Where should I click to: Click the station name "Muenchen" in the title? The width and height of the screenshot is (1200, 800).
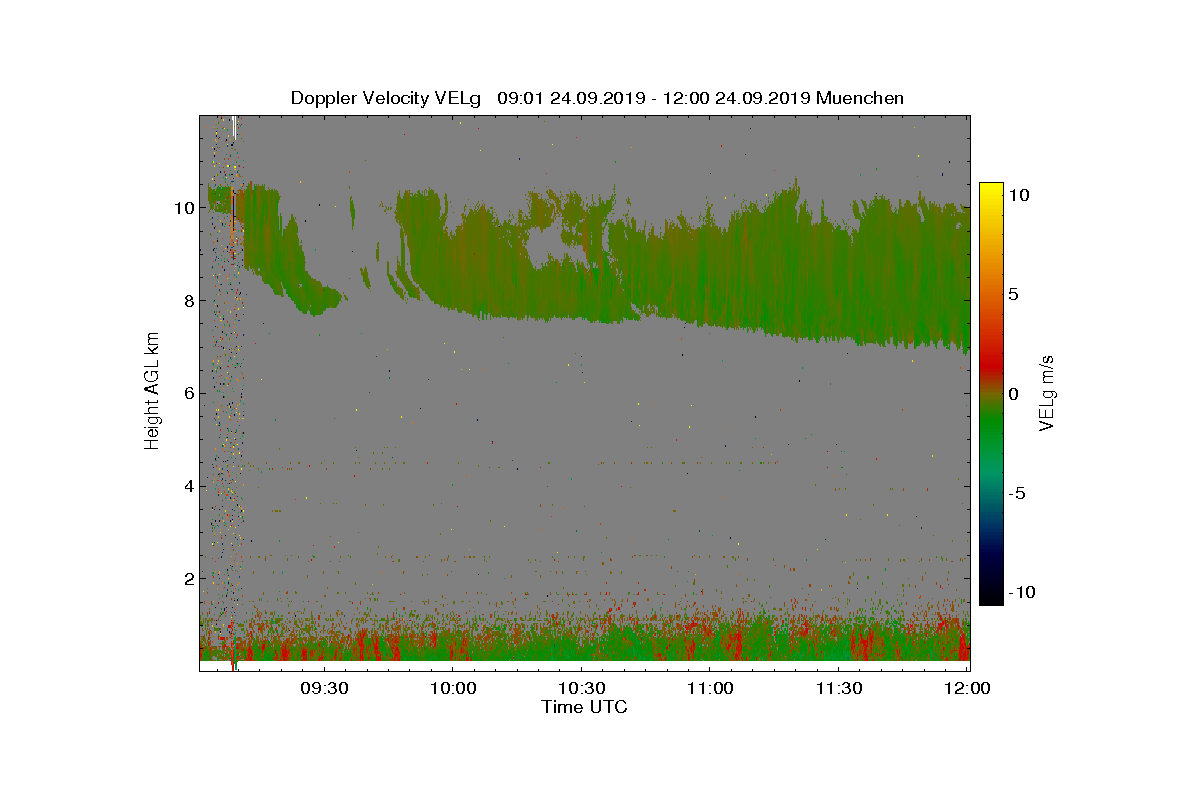coord(860,98)
